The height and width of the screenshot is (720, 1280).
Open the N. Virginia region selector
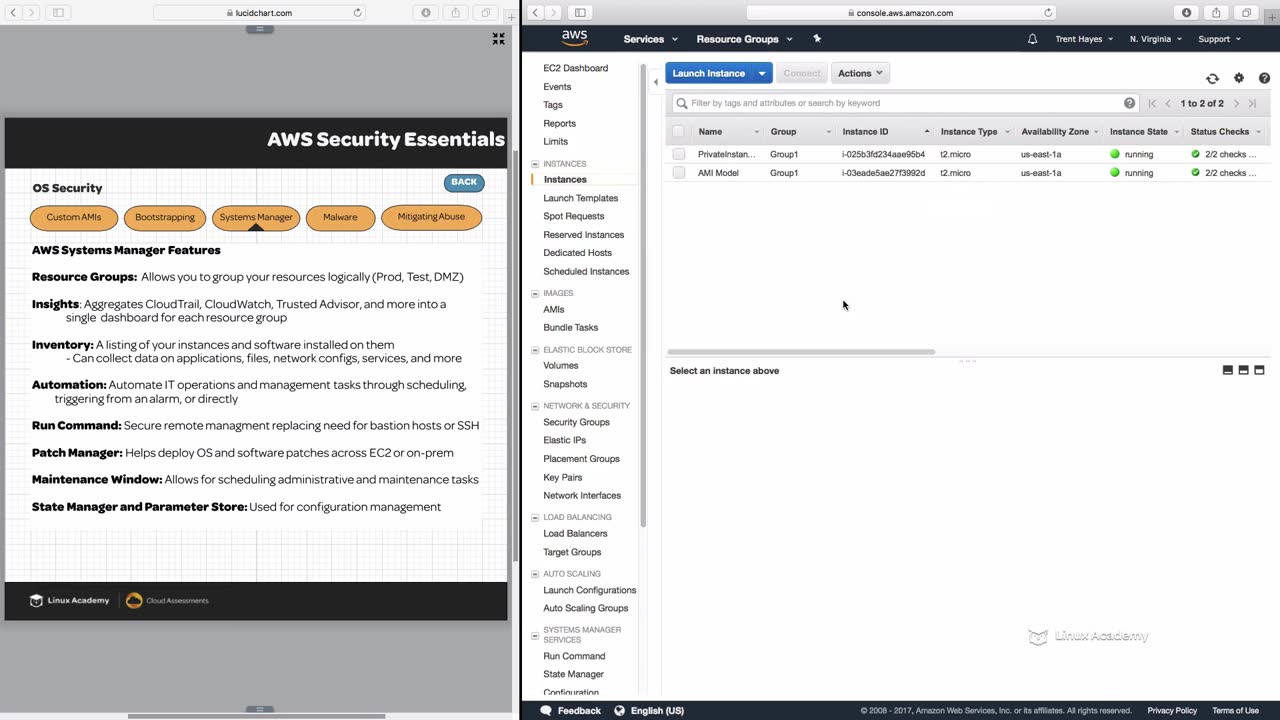(x=1155, y=39)
